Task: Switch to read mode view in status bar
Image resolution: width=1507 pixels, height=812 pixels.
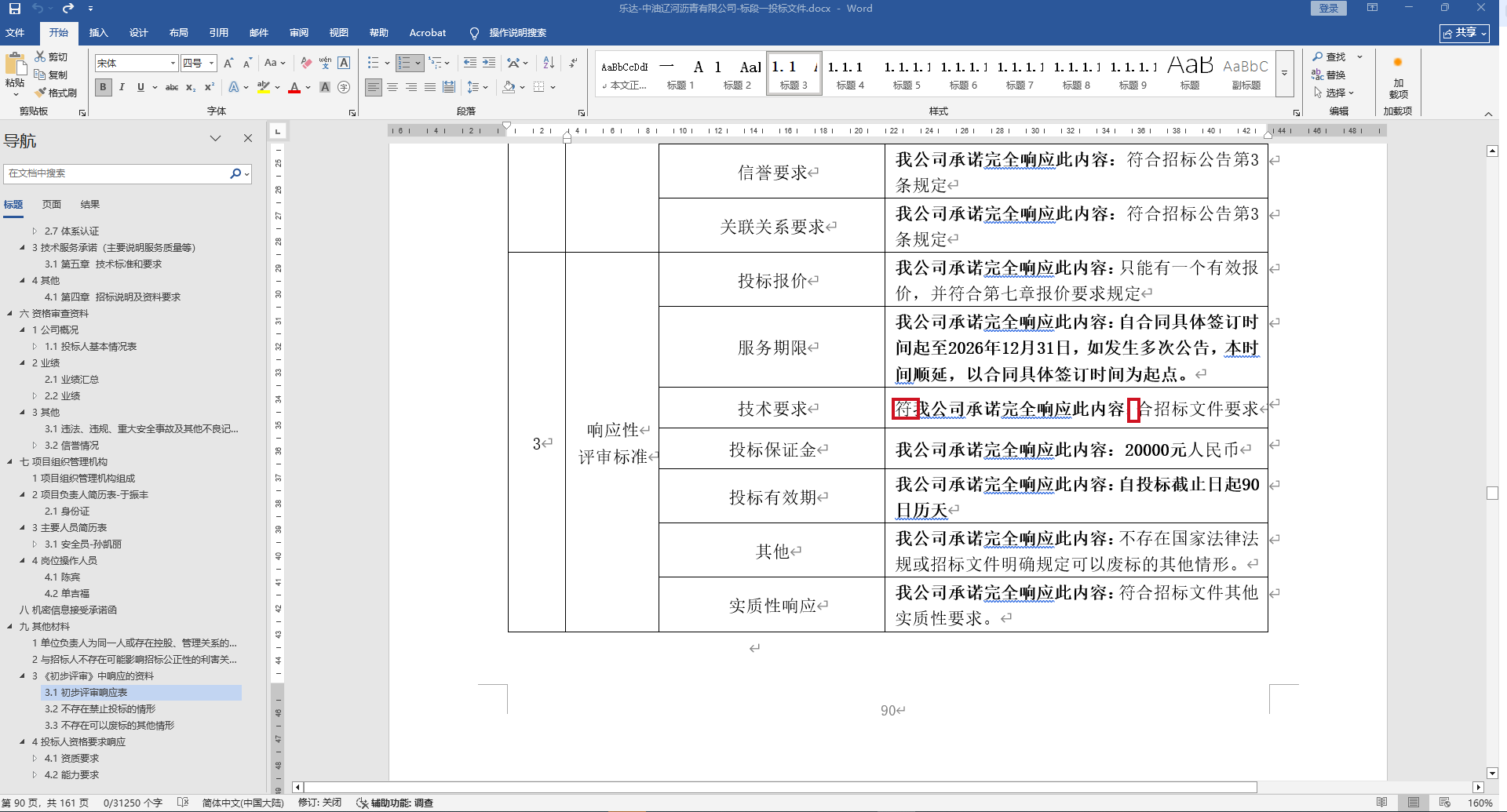Action: [x=1382, y=803]
